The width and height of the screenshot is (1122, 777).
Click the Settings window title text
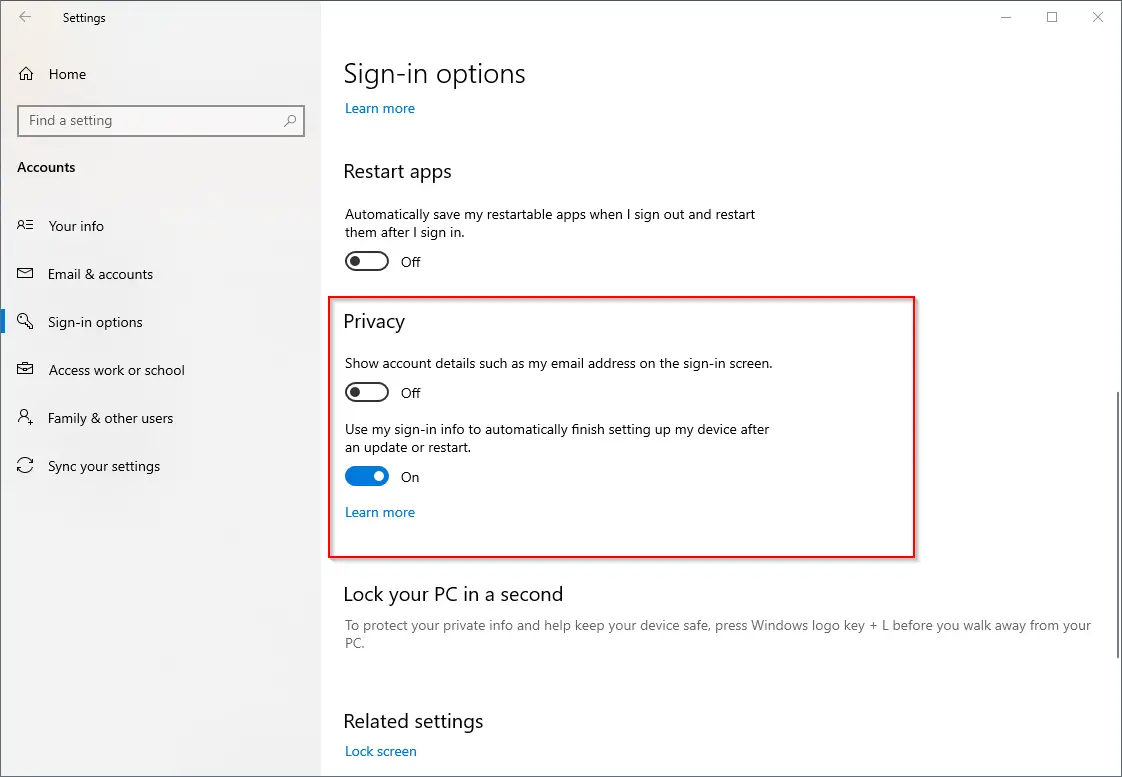tap(84, 18)
